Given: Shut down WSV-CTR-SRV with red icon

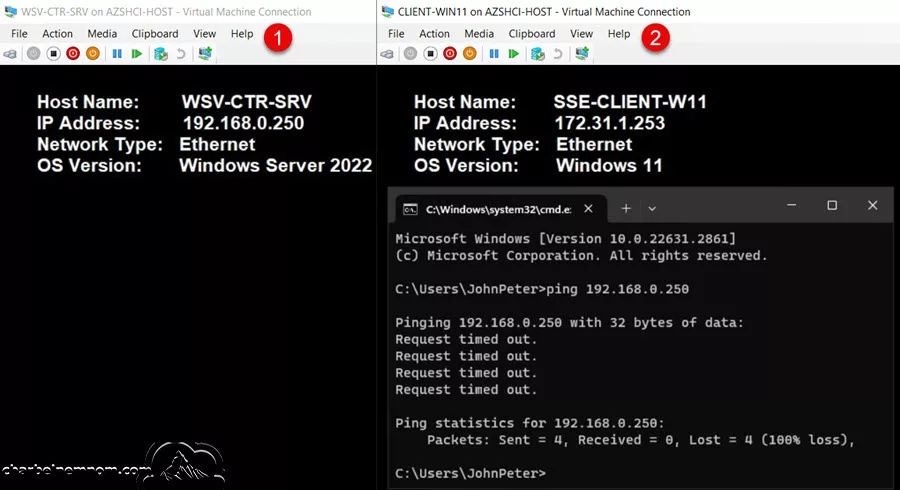Looking at the screenshot, I should click(73, 54).
